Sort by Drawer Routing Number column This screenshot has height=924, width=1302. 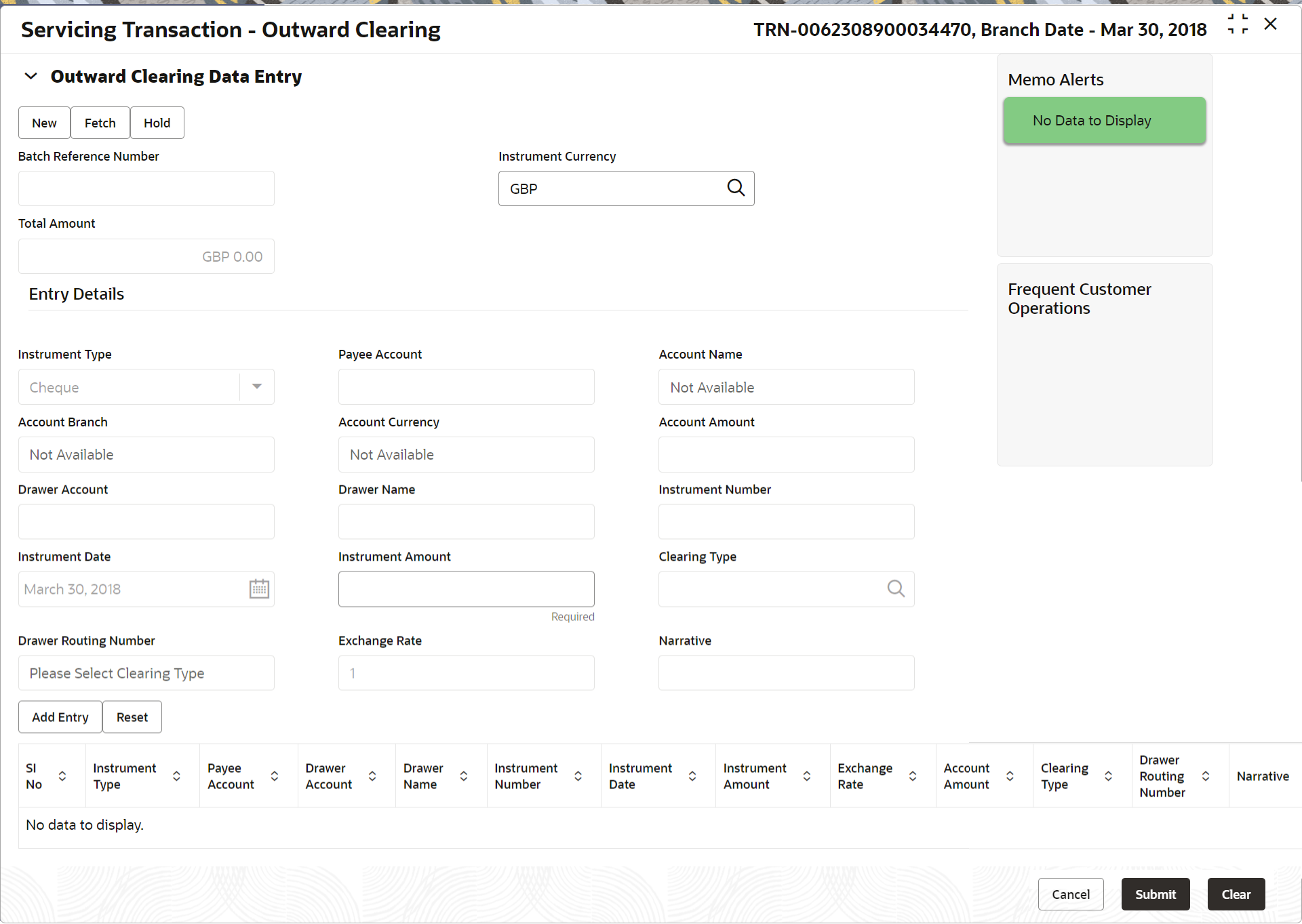(x=1206, y=776)
